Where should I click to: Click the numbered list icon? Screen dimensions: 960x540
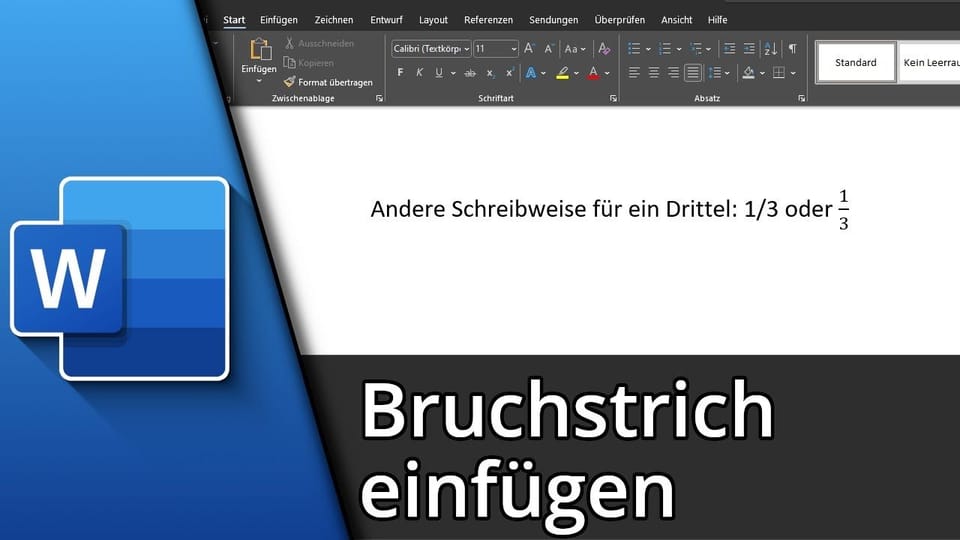tap(665, 48)
